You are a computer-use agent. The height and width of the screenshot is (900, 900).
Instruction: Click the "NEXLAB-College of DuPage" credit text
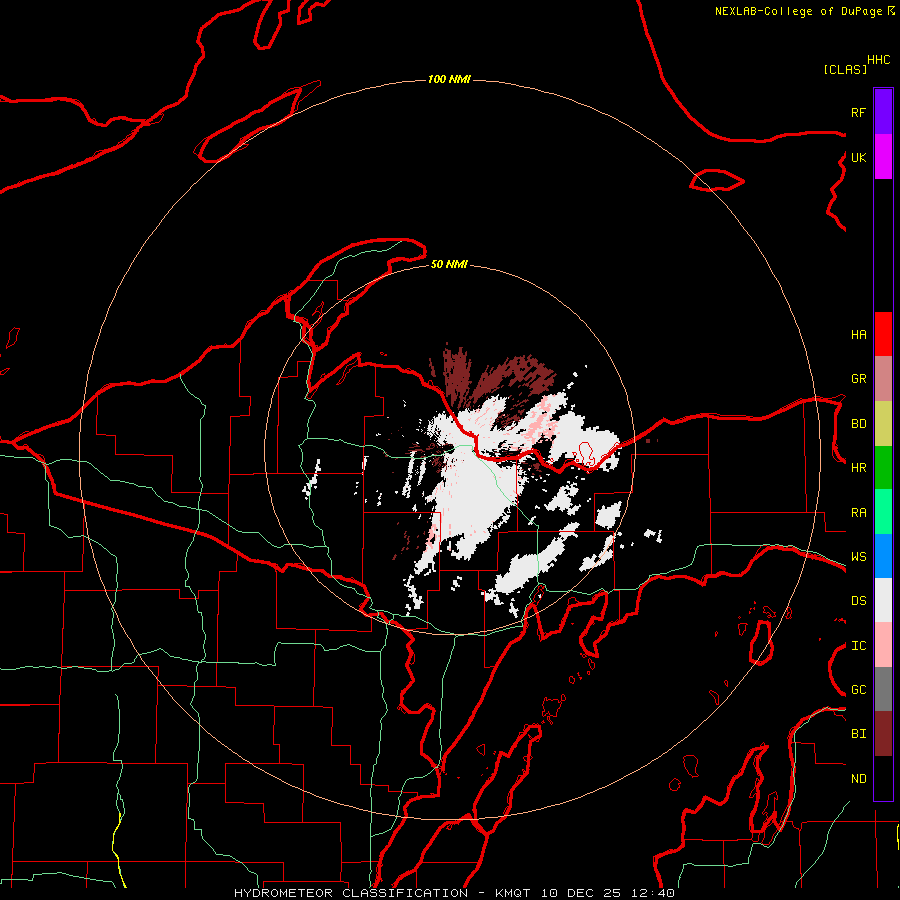pos(800,11)
